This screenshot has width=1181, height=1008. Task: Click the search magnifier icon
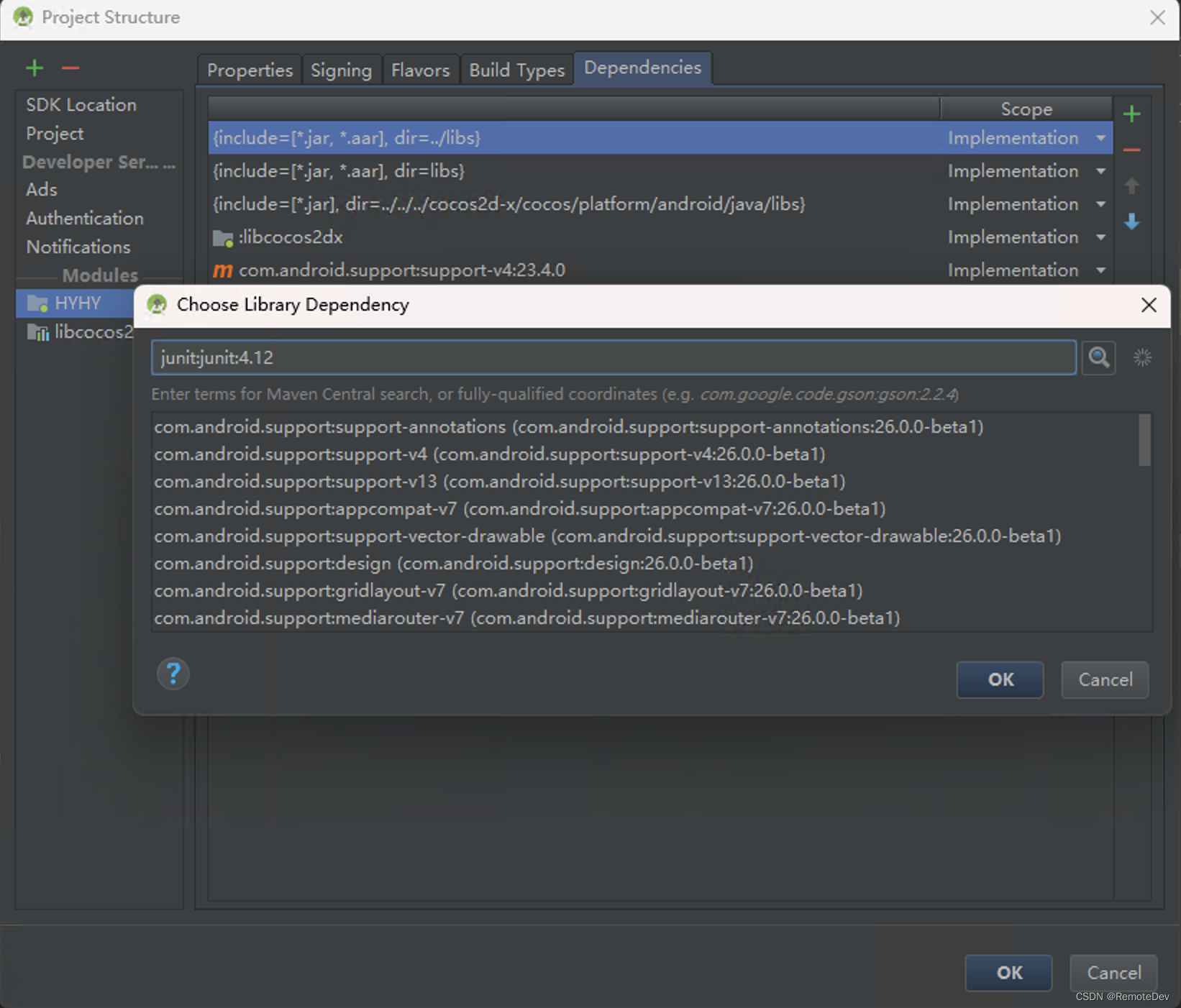tap(1098, 357)
